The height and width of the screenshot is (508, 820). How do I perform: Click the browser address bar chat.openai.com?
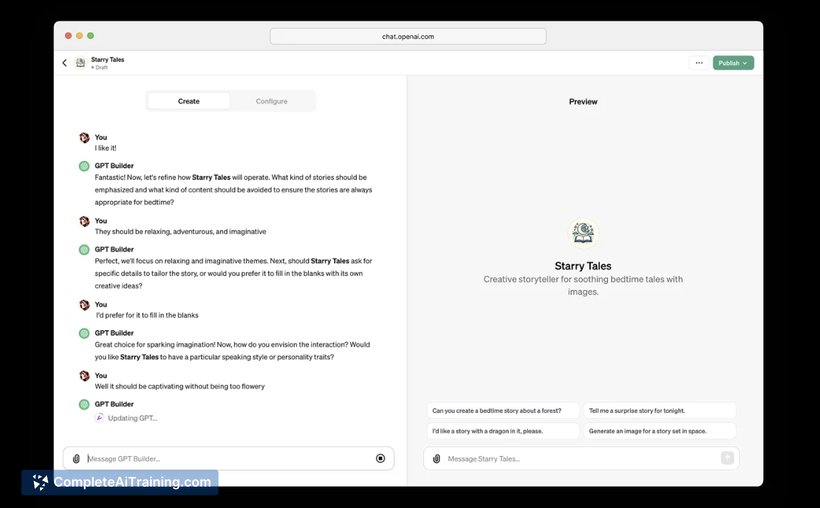tap(408, 37)
